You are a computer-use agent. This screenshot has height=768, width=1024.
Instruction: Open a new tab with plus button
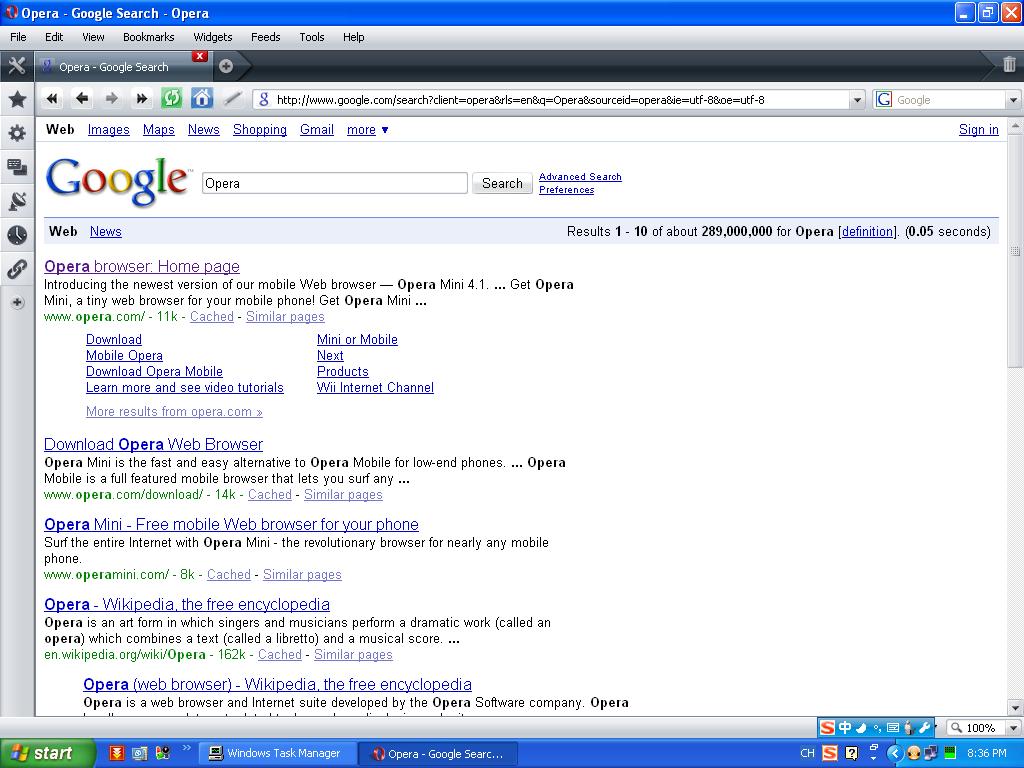226,66
